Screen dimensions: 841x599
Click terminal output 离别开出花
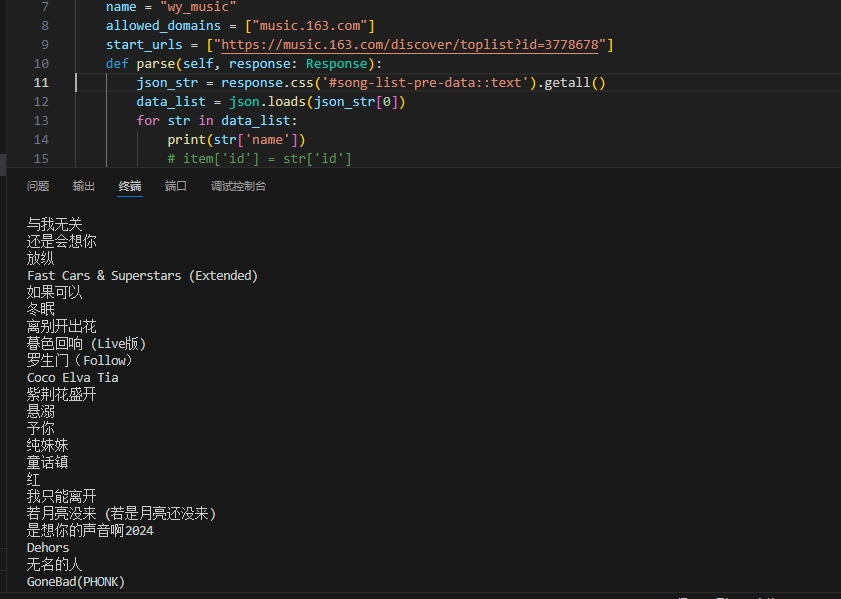pyautogui.click(x=61, y=327)
